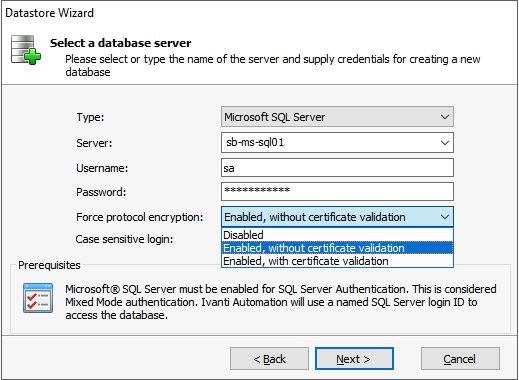Click the Force protocol encryption label

[139, 217]
